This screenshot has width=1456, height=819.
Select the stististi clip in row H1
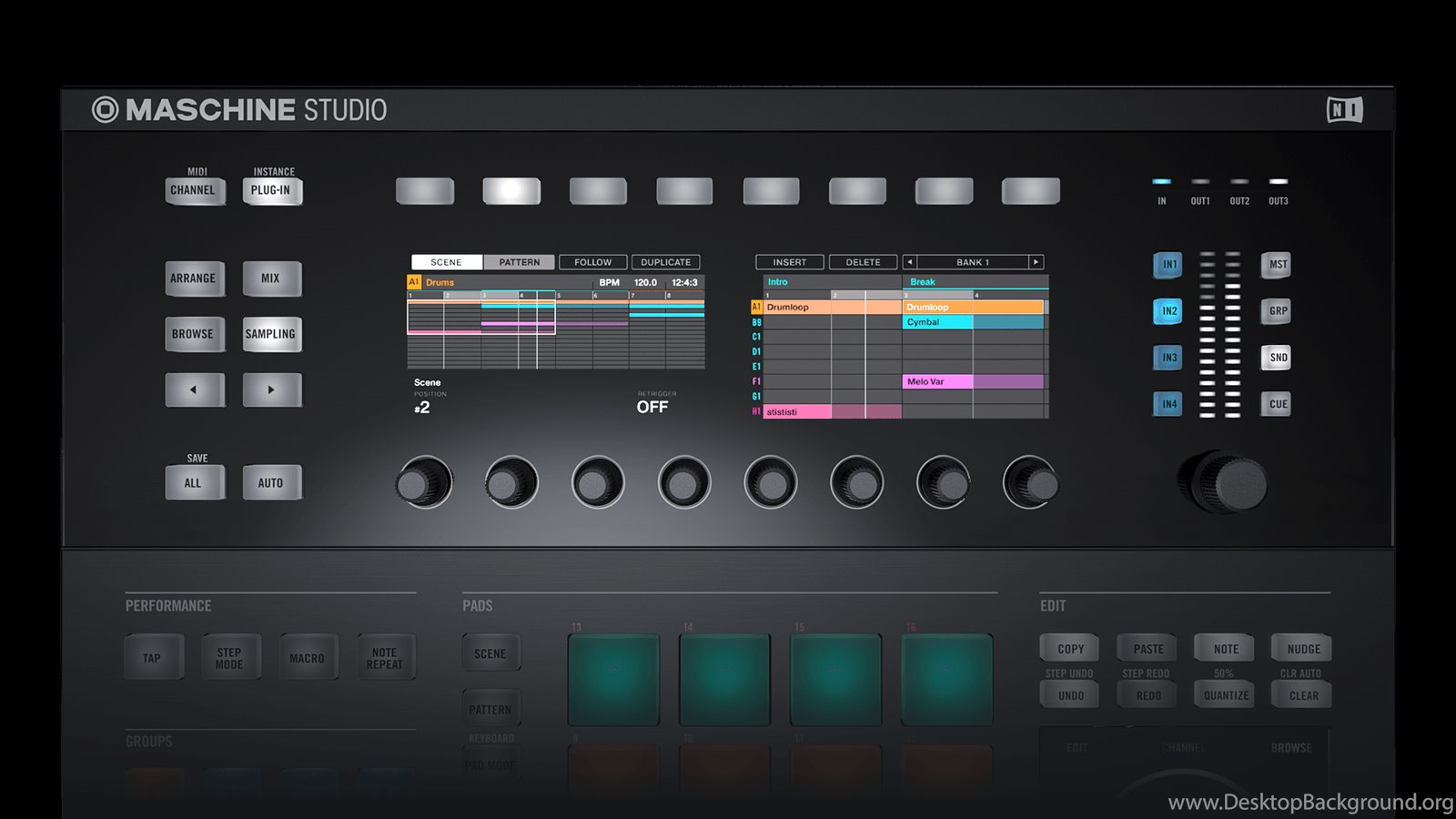point(833,412)
